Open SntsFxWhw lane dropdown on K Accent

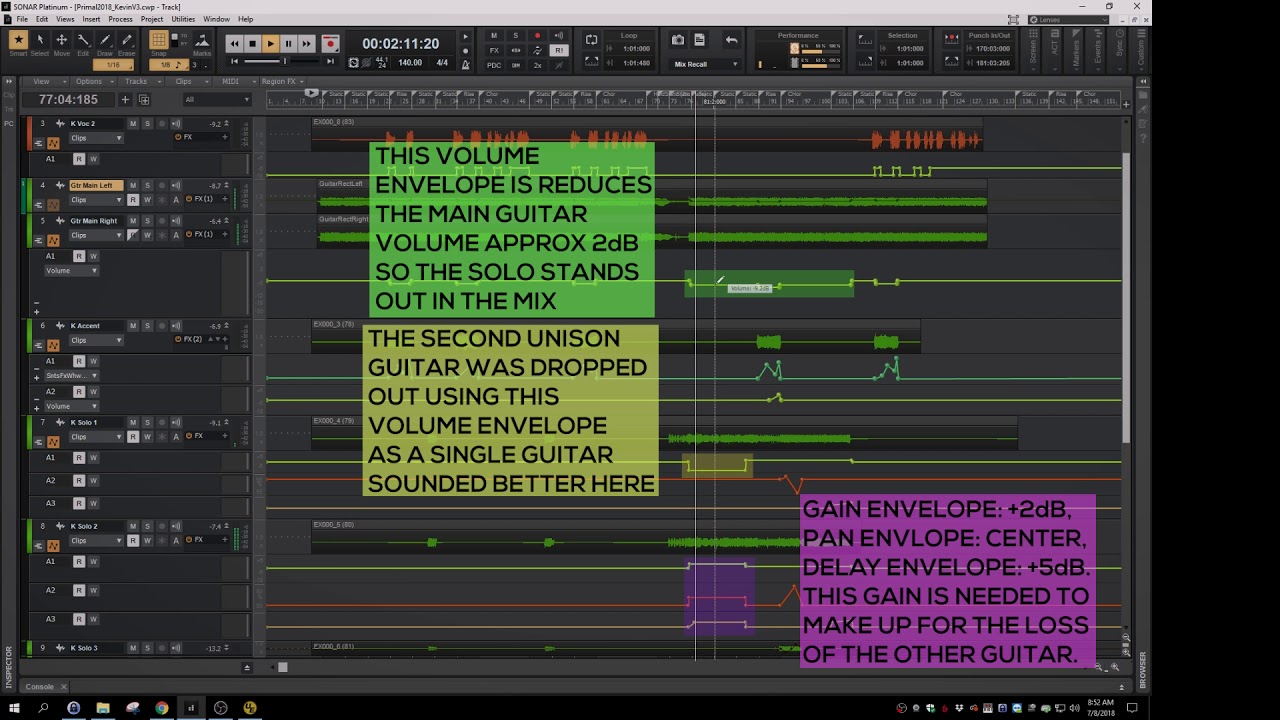tap(71, 376)
